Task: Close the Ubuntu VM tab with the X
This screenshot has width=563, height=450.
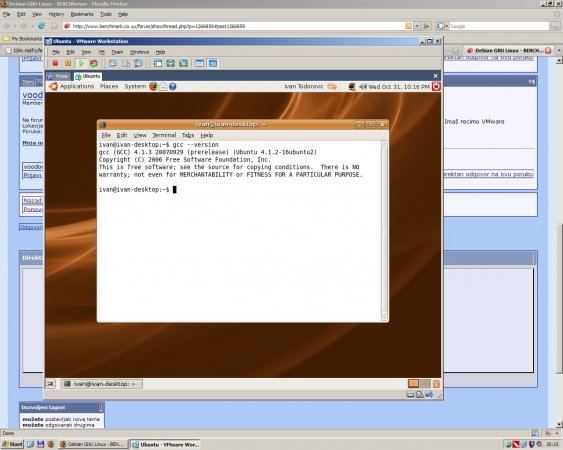Action: [x=436, y=76]
